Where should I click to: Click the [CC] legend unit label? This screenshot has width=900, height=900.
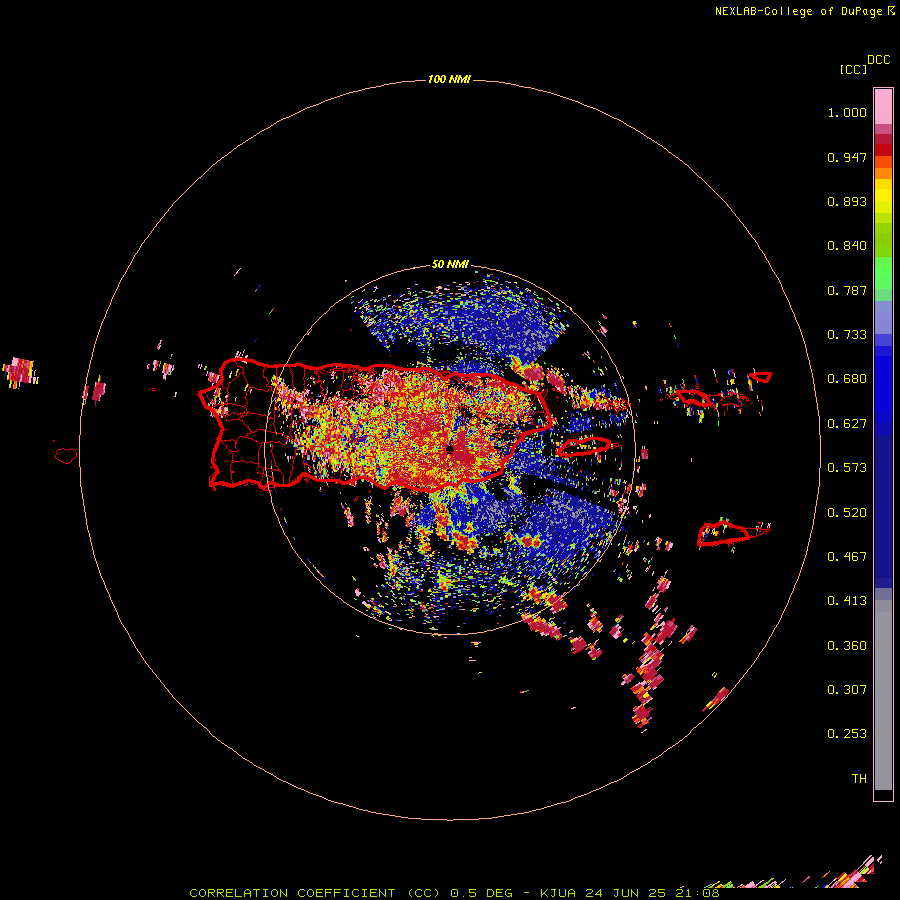point(853,69)
